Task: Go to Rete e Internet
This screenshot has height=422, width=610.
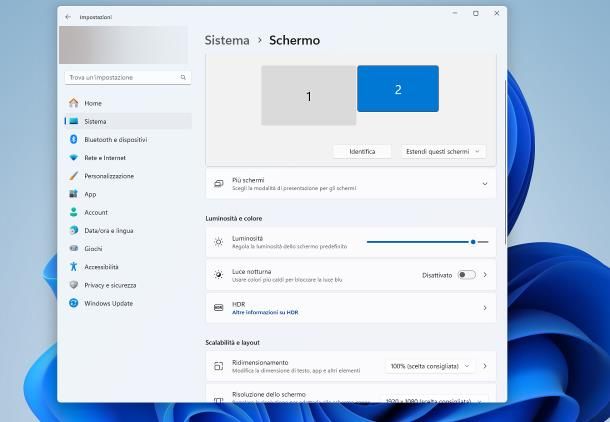Action: [x=128, y=158]
